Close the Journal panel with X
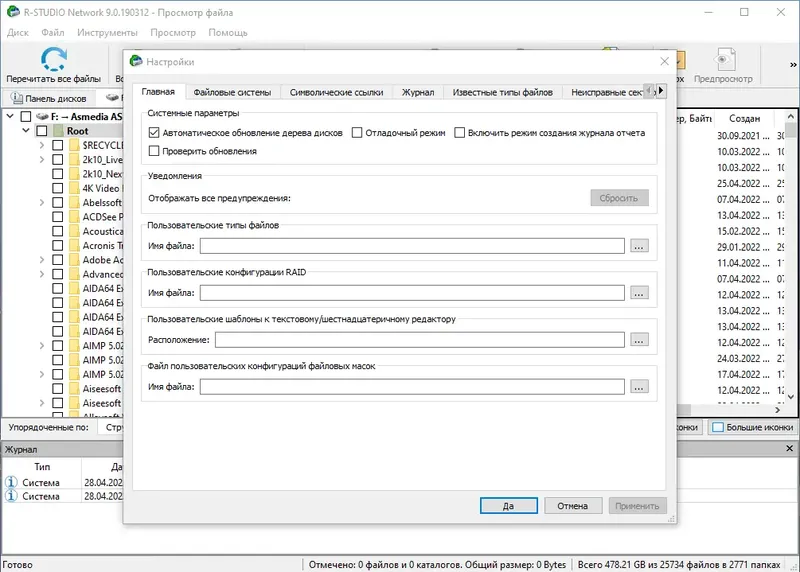The width and height of the screenshot is (800, 572). 789,449
